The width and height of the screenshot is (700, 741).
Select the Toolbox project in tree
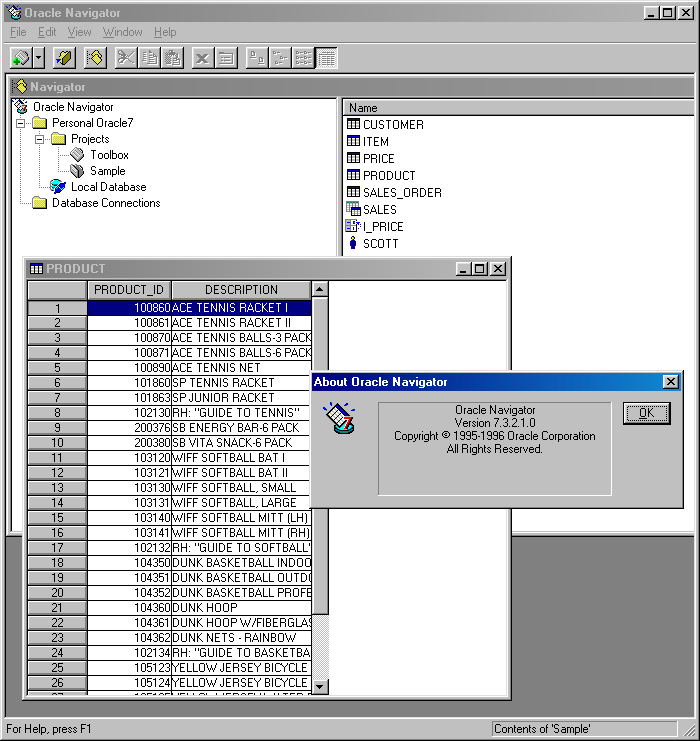click(109, 155)
